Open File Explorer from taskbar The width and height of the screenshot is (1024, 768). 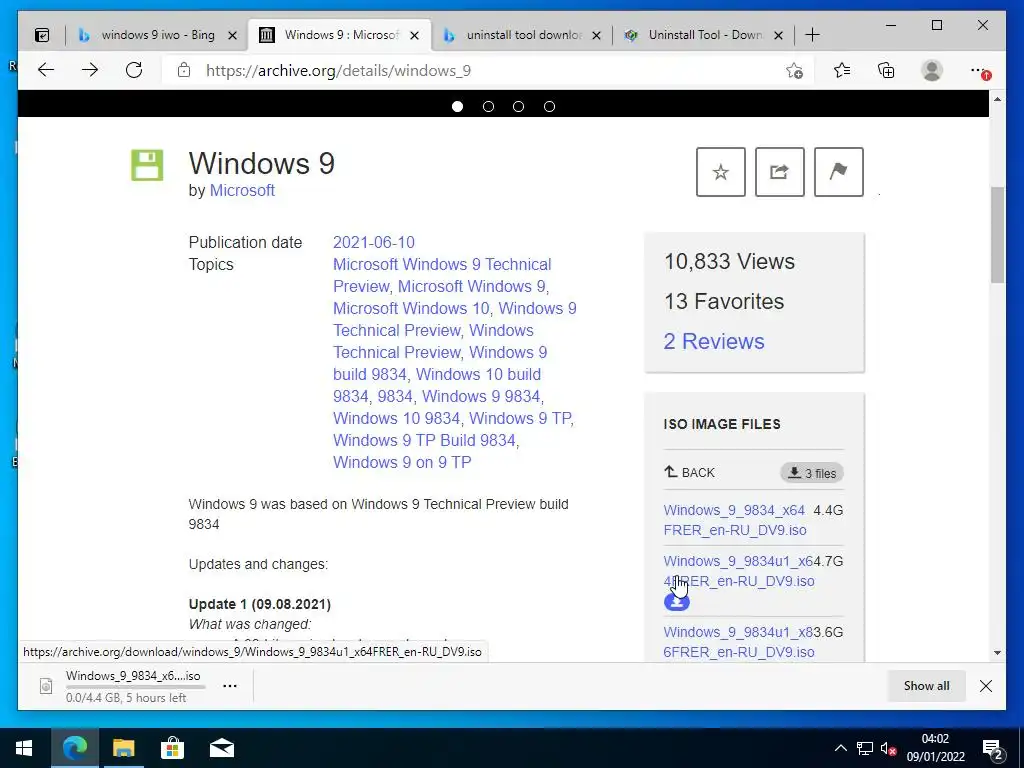123,748
